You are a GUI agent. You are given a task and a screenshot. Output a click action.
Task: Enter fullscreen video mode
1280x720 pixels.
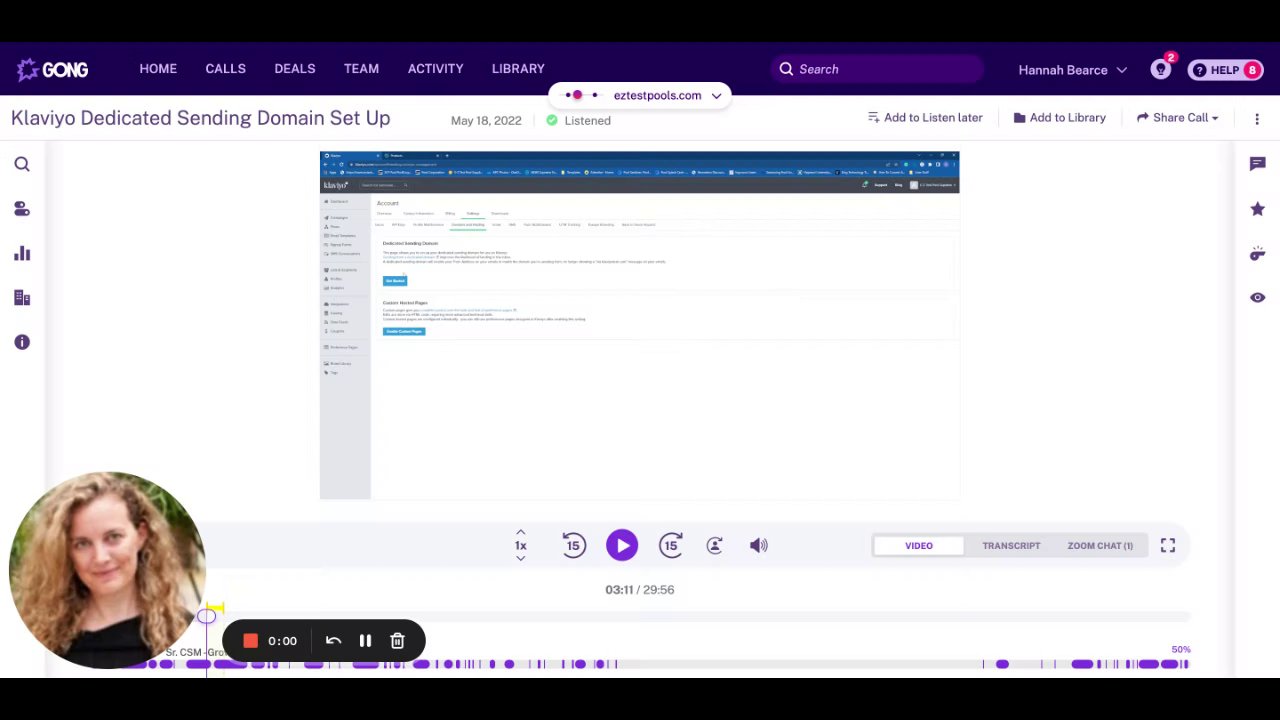click(x=1168, y=545)
